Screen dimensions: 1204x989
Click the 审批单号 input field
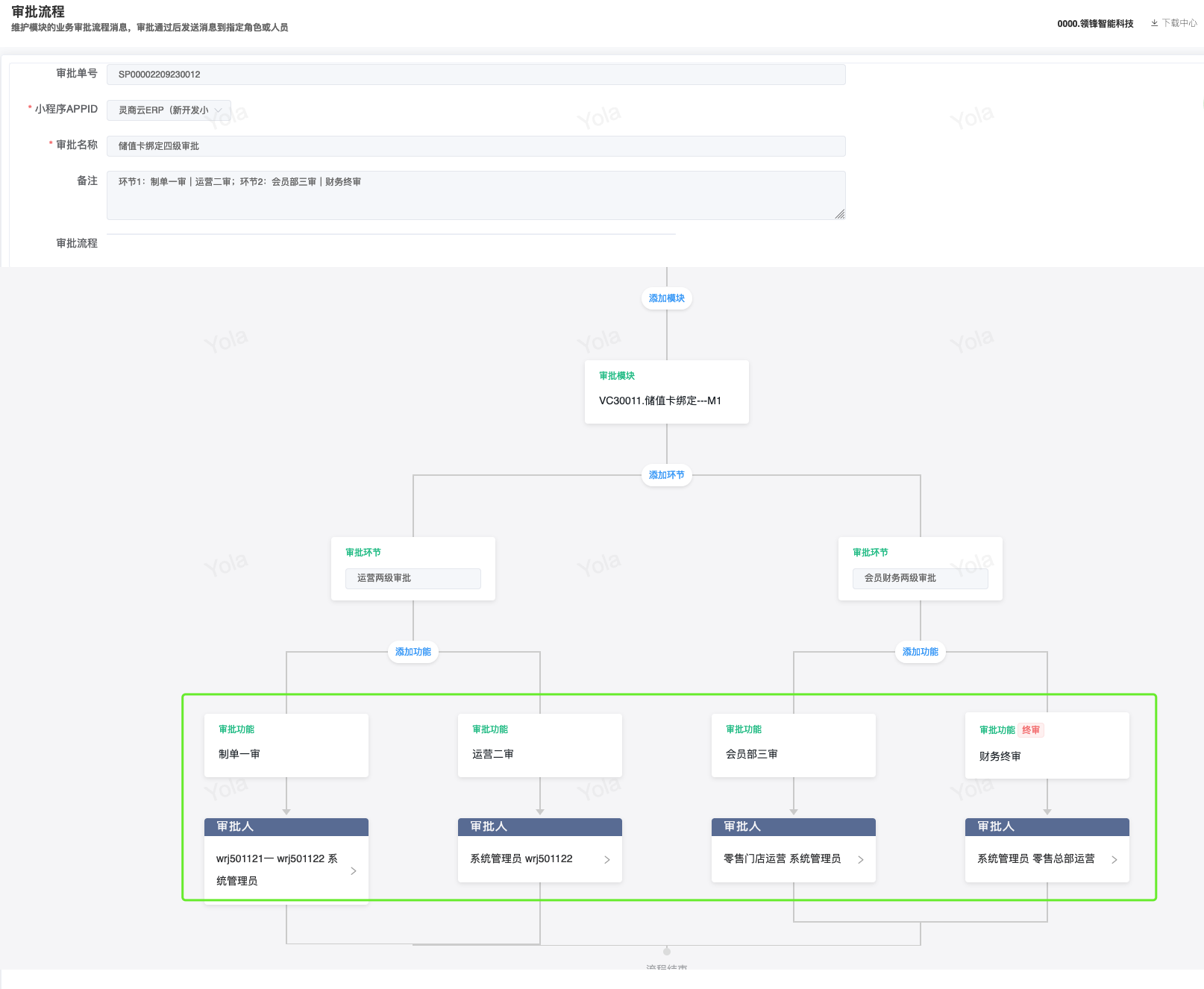pyautogui.click(x=476, y=75)
